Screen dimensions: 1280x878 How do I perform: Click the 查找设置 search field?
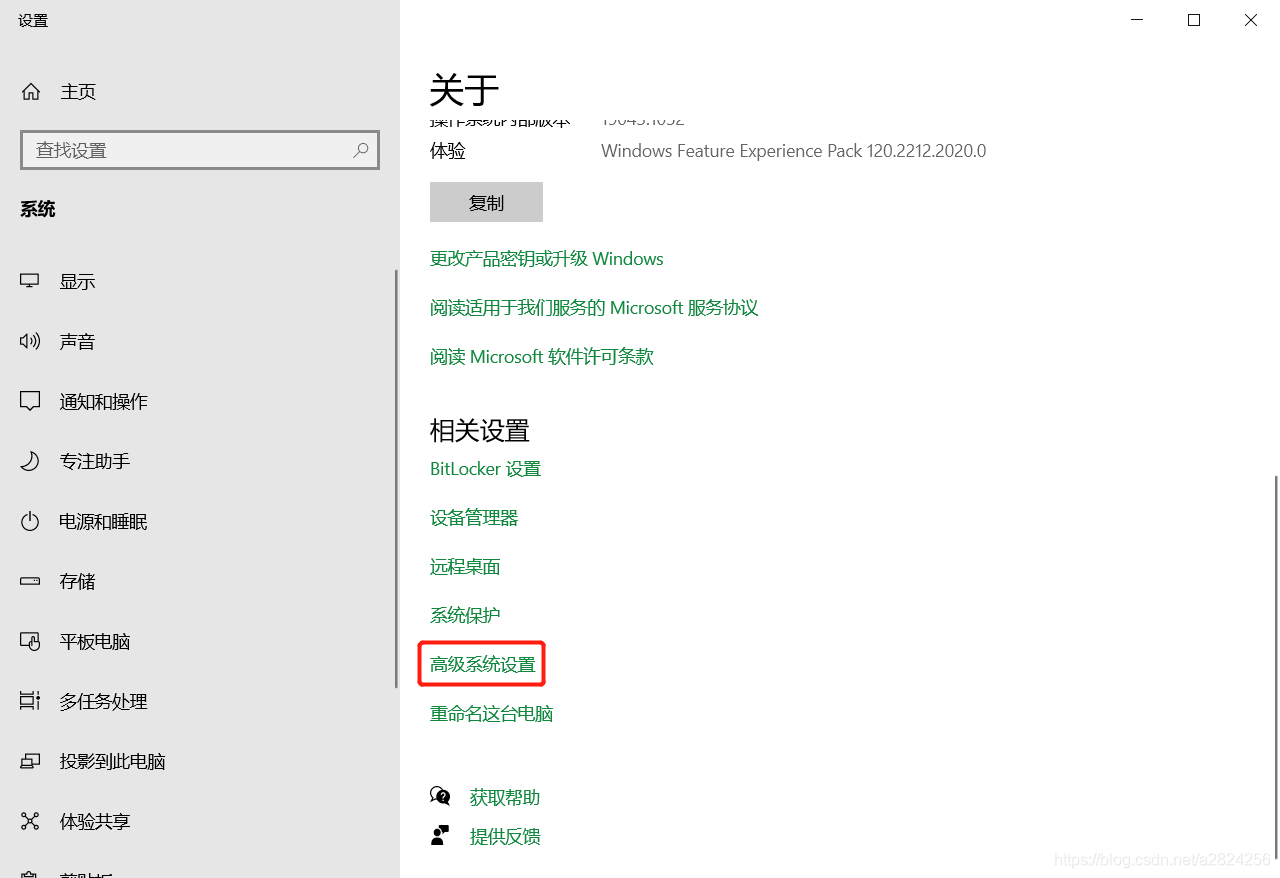click(x=200, y=150)
